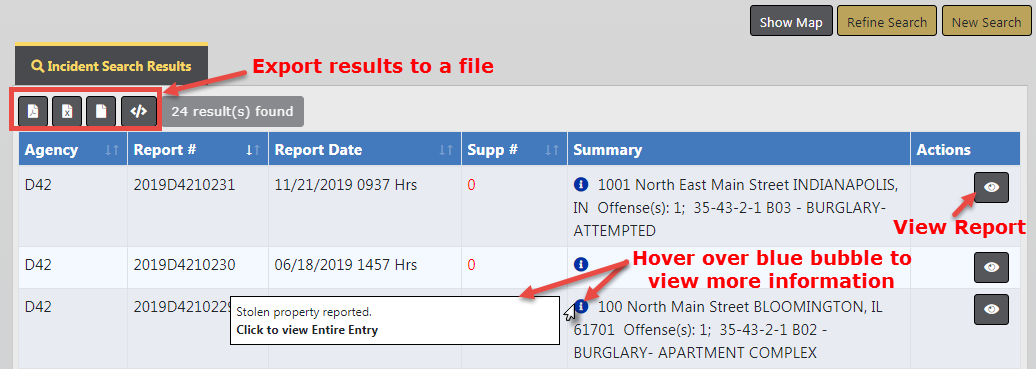View report 2019D4210231 with eye button
The width and height of the screenshot is (1036, 369).
coord(991,187)
